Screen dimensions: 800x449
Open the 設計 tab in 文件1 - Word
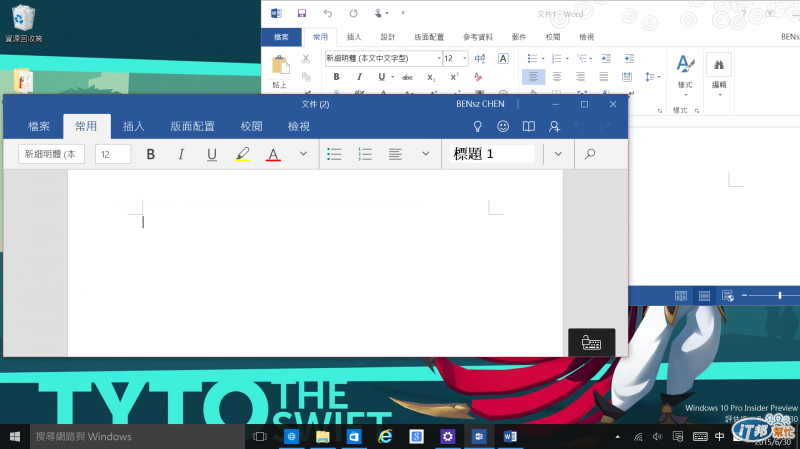point(388,37)
